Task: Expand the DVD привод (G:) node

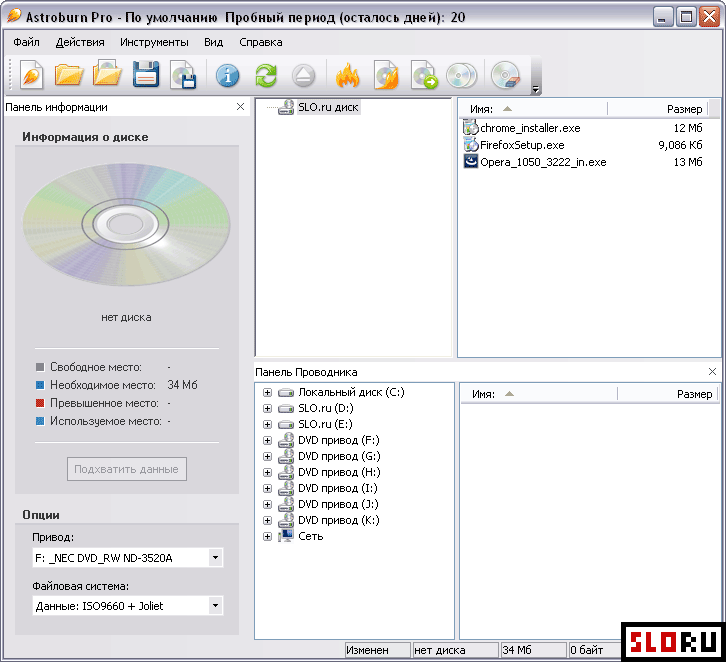Action: pyautogui.click(x=267, y=456)
